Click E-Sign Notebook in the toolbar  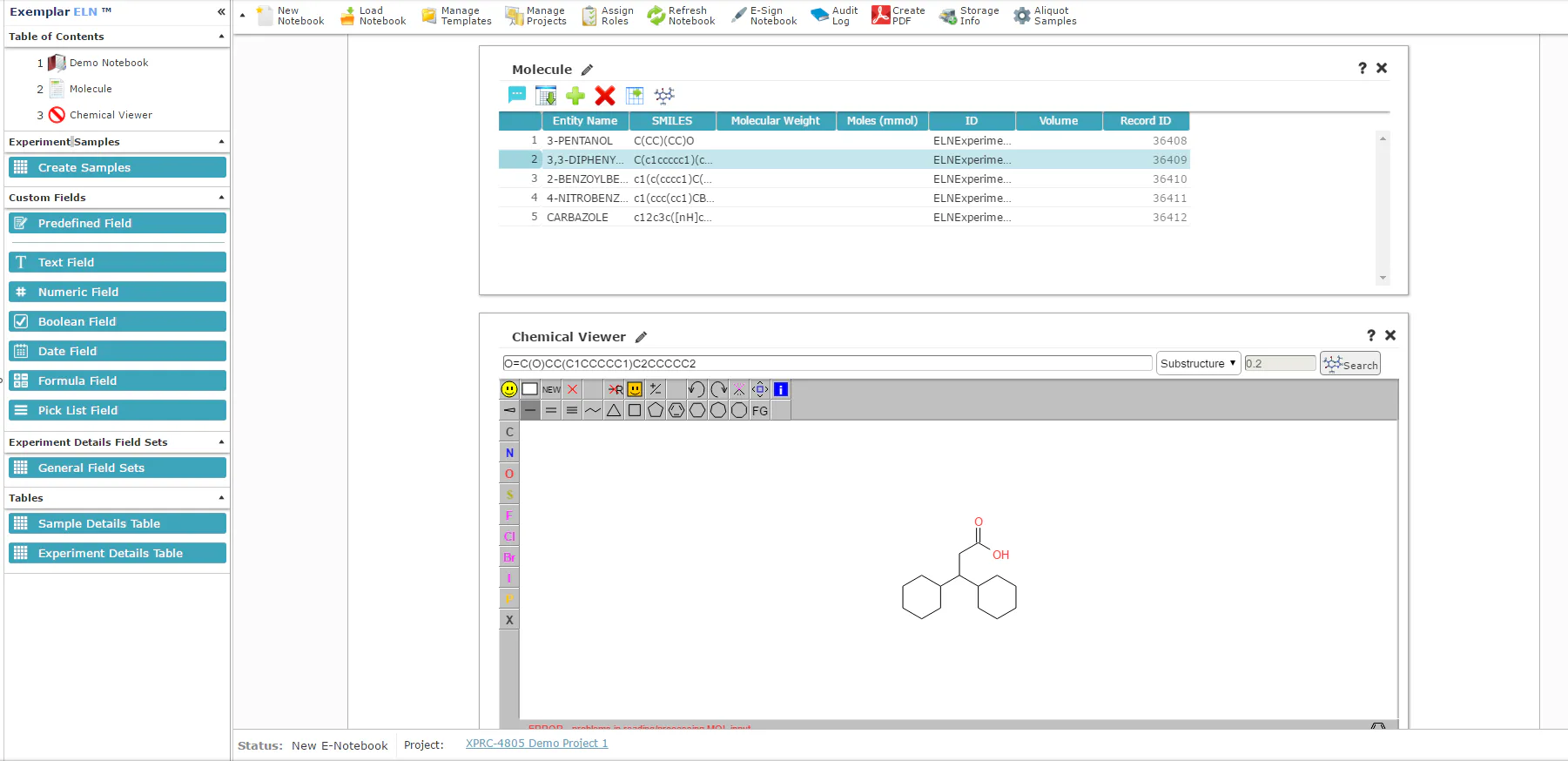pyautogui.click(x=764, y=16)
